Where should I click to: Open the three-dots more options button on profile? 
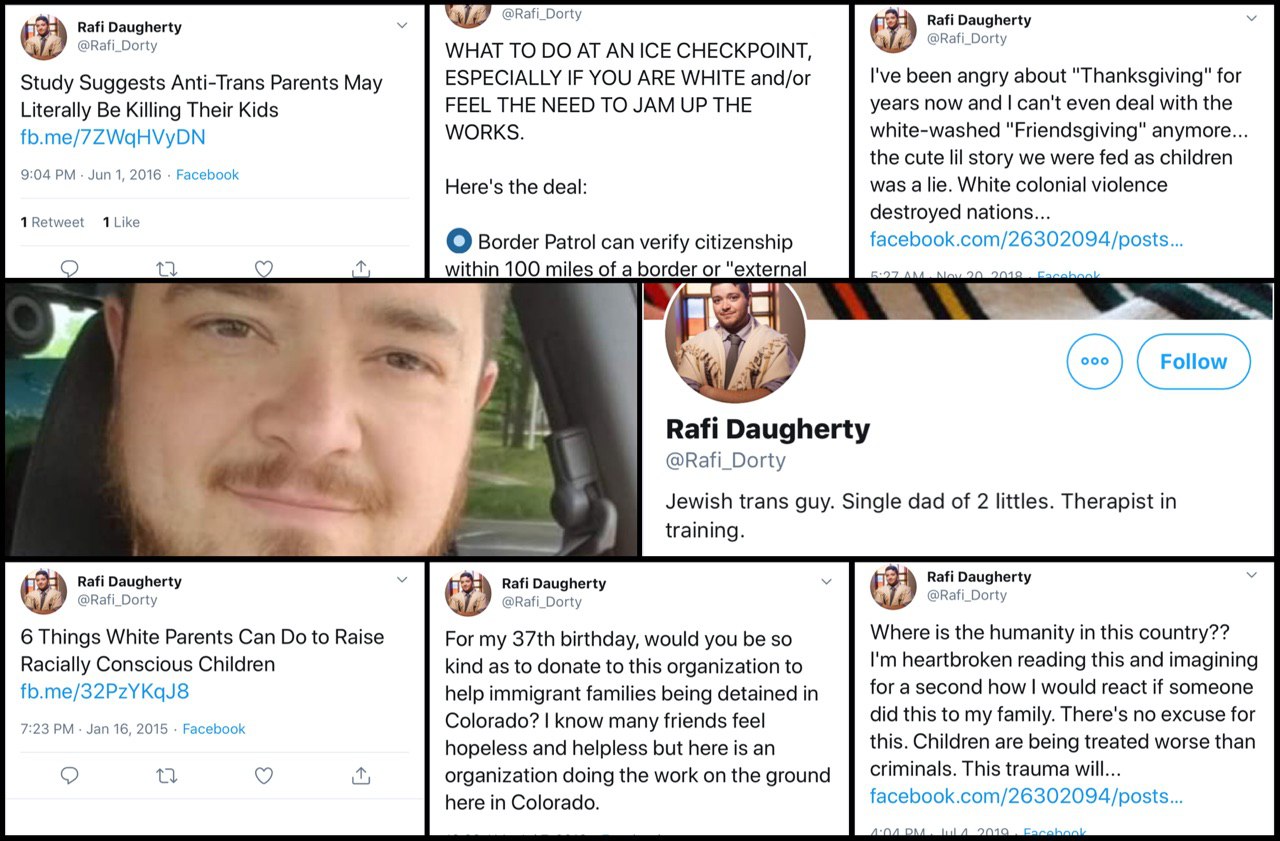(x=1095, y=361)
